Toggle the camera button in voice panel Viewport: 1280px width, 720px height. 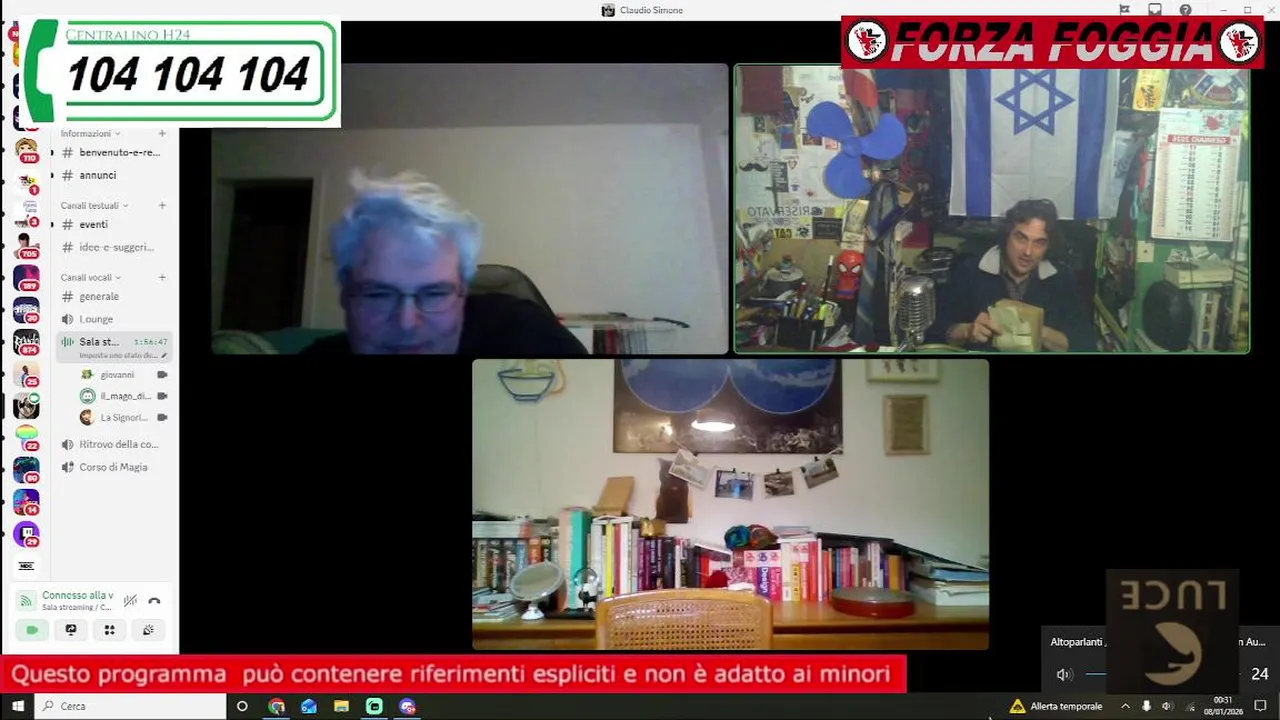(32, 630)
